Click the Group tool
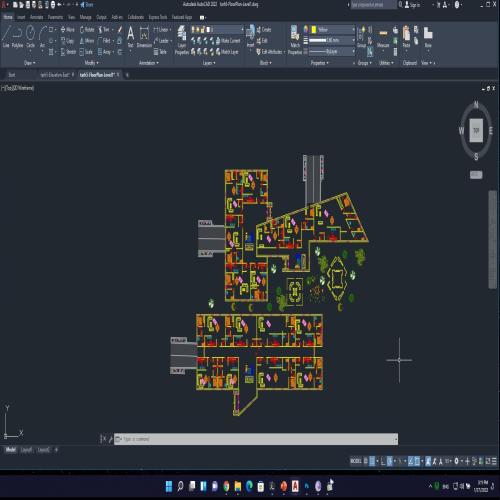The height and width of the screenshot is (500, 500). [x=361, y=37]
